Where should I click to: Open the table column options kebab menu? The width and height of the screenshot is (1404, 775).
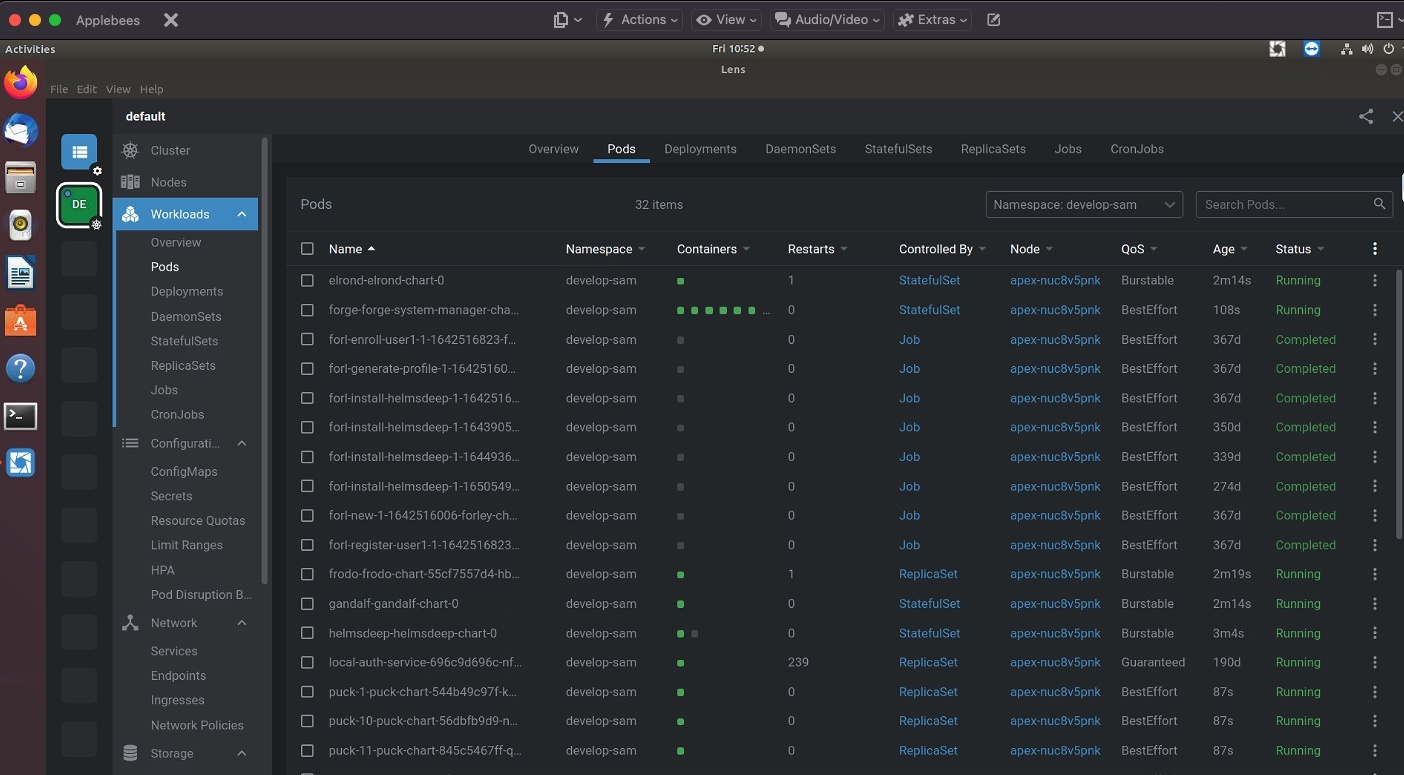(x=1375, y=249)
